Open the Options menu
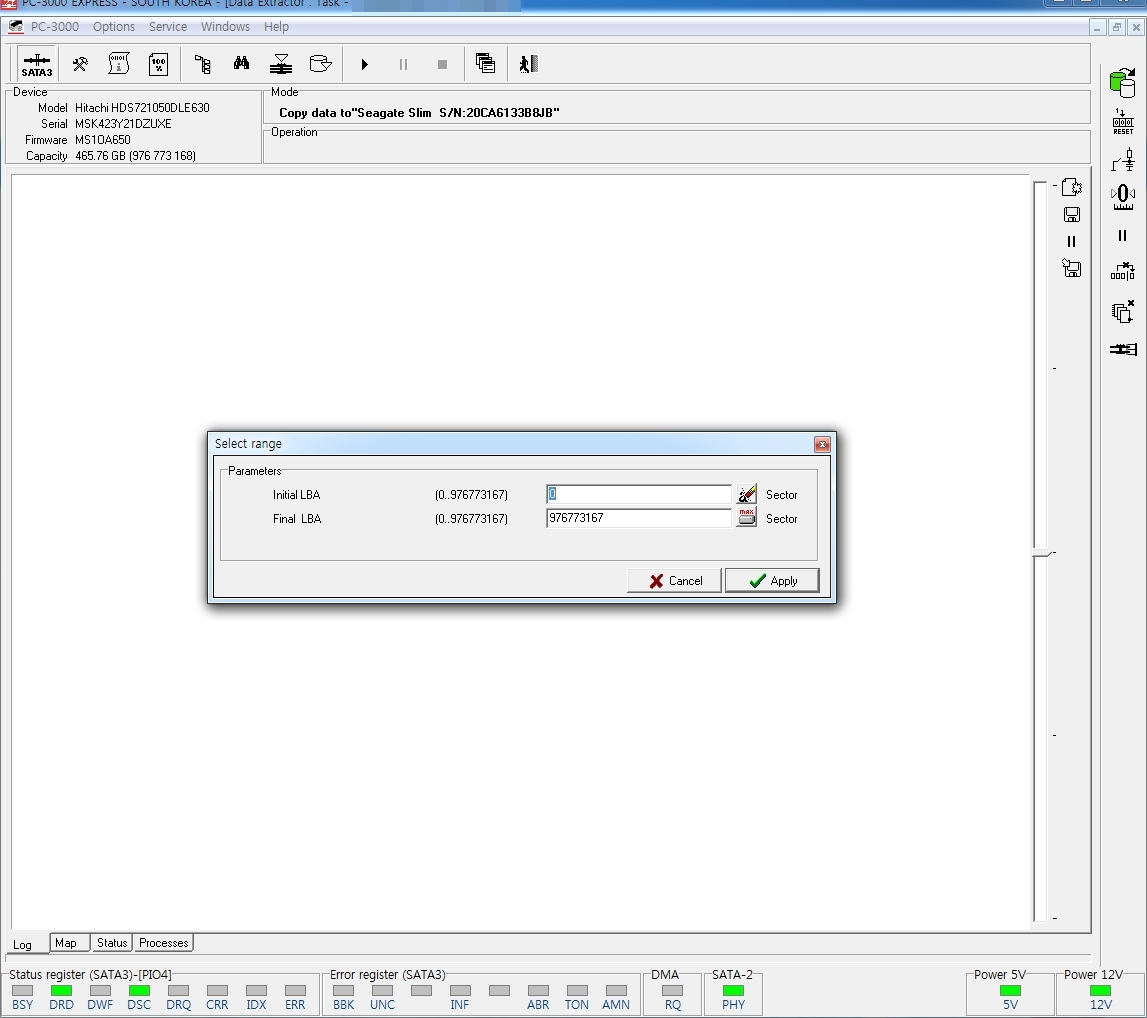The image size is (1147, 1018). click(113, 26)
